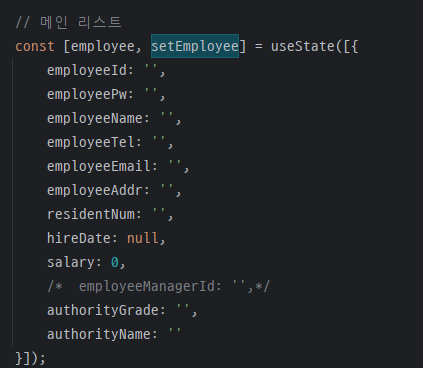Screen dimensions: 423x368
Task: Click the employeeEmail property
Action: pos(99,167)
